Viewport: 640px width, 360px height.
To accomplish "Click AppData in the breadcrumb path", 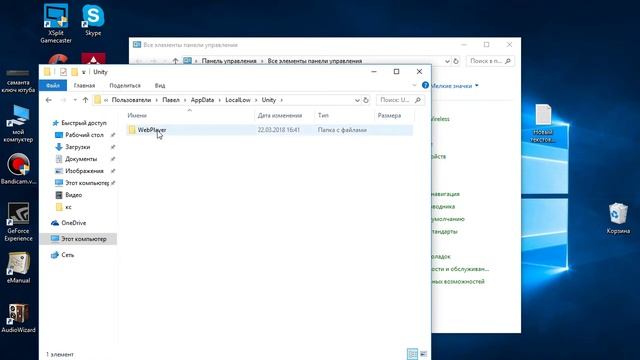I will (202, 100).
